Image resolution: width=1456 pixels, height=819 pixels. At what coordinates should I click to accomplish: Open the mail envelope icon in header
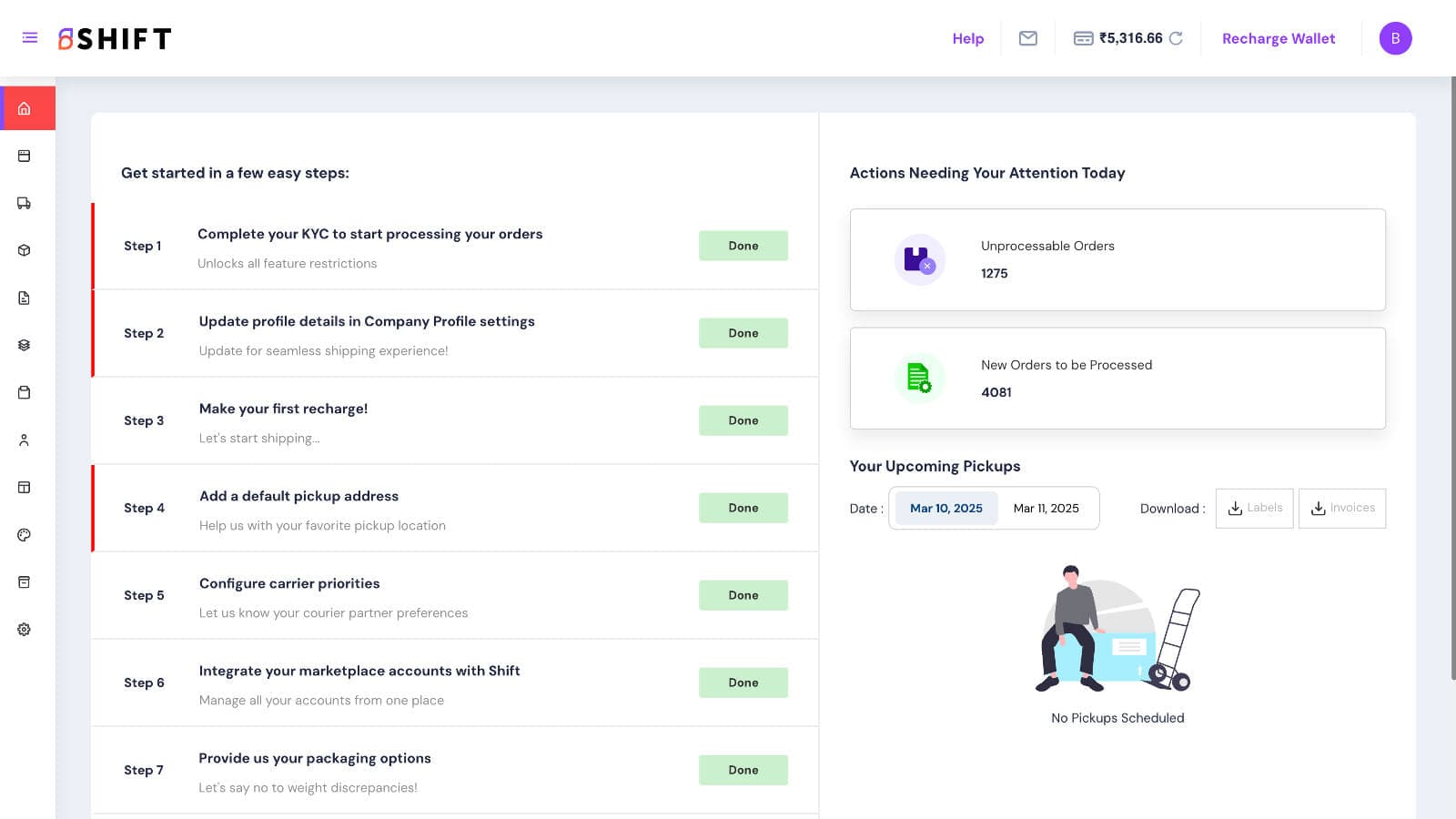click(x=1028, y=38)
